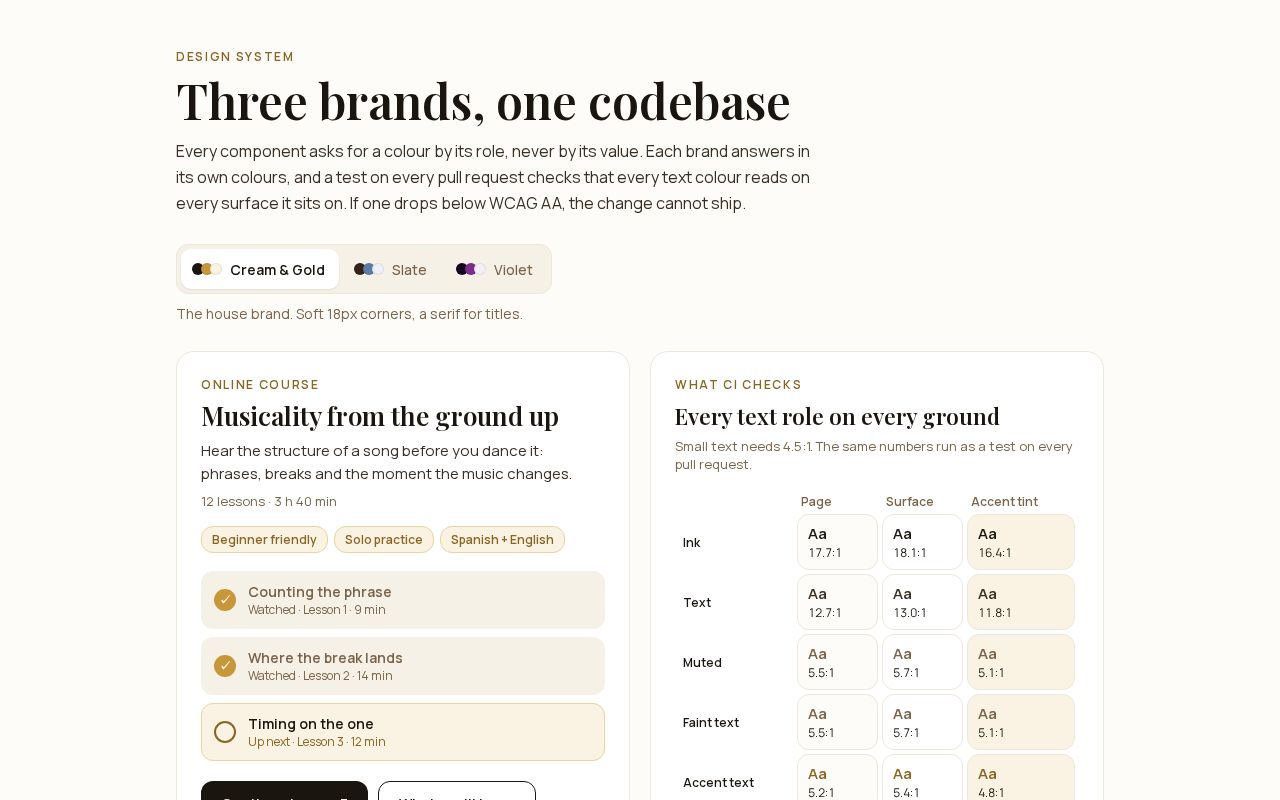Select the Ink on Accent tint swatch 16.4:1
The width and height of the screenshot is (1280, 800).
point(1021,542)
